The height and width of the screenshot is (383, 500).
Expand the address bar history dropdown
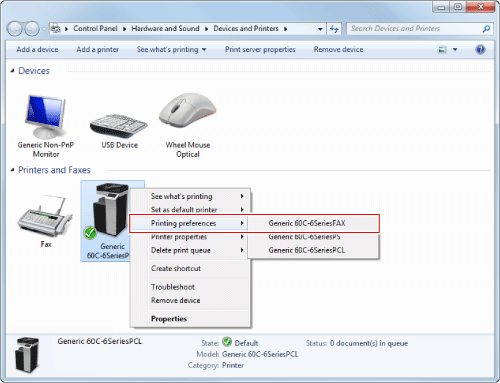[x=320, y=29]
